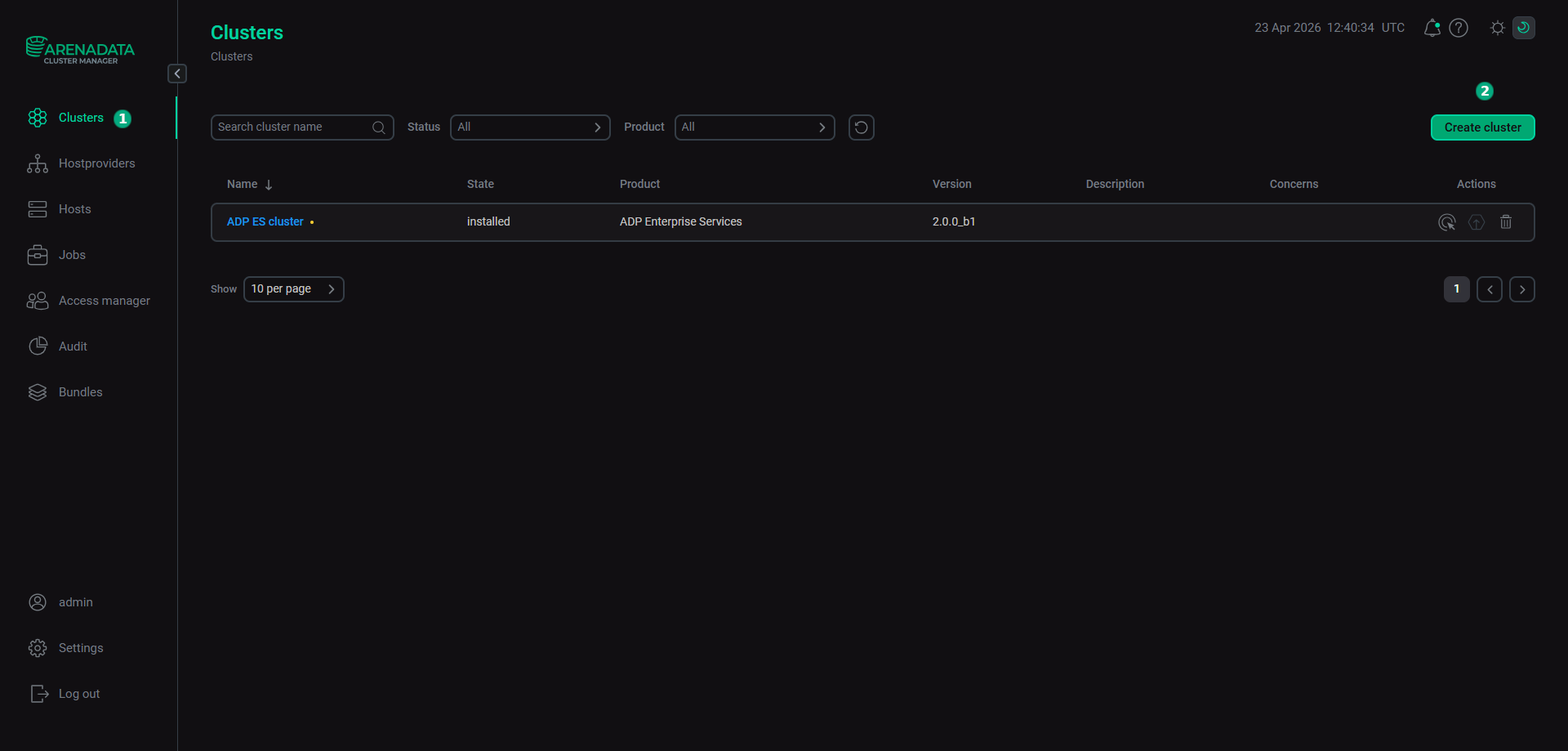
Task: Click the Clusters flower icon in sidebar
Action: [38, 118]
